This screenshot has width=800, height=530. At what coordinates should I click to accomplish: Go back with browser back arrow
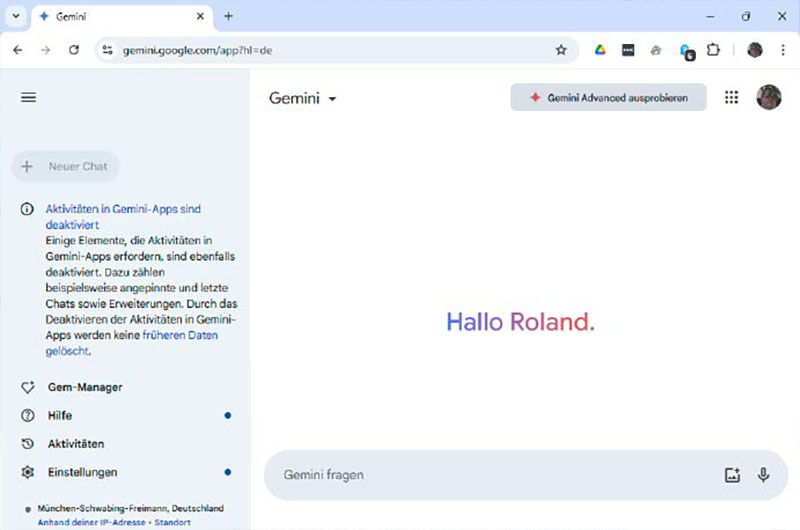coord(18,50)
